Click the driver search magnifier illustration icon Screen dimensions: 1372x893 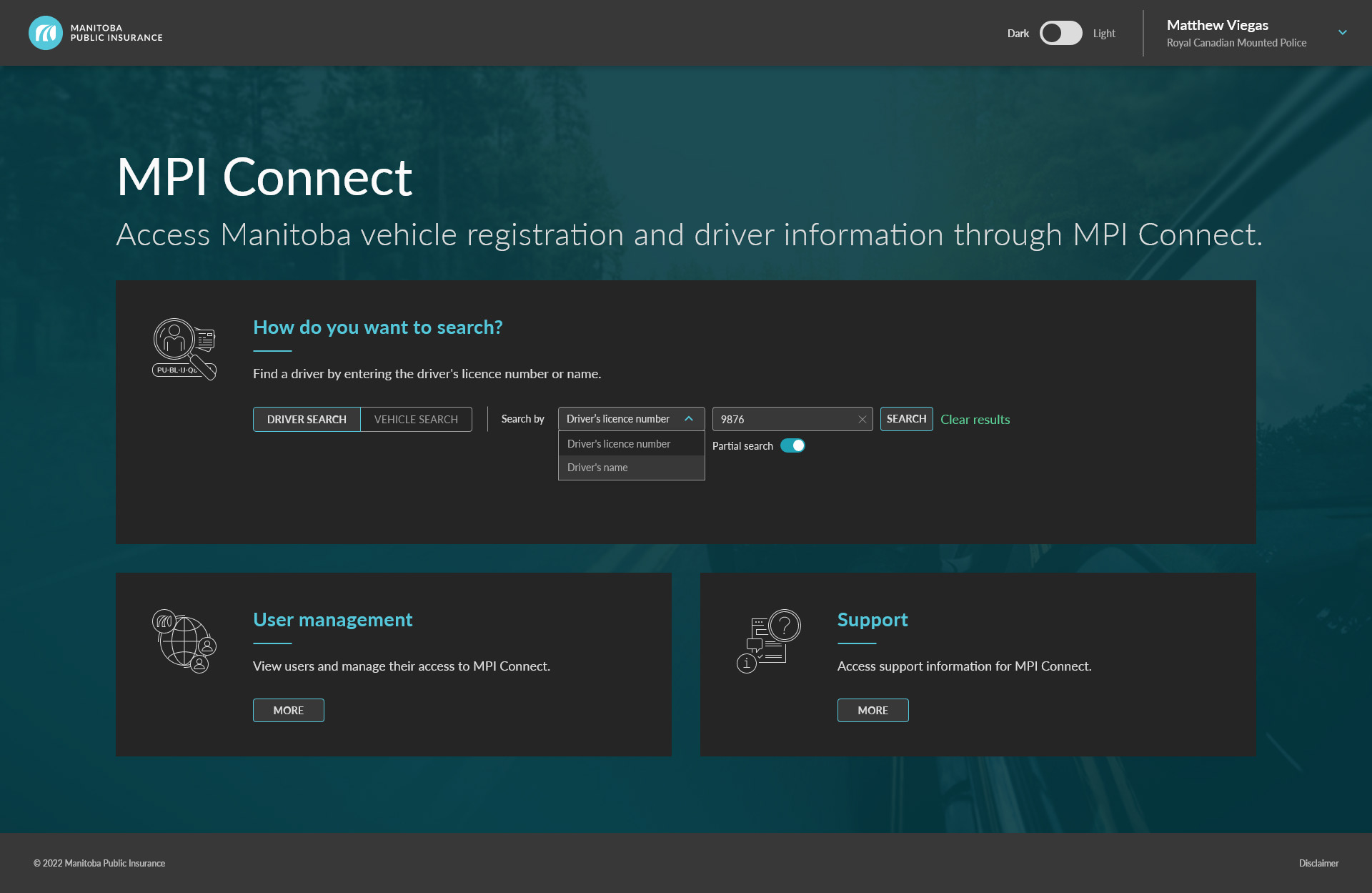[184, 349]
